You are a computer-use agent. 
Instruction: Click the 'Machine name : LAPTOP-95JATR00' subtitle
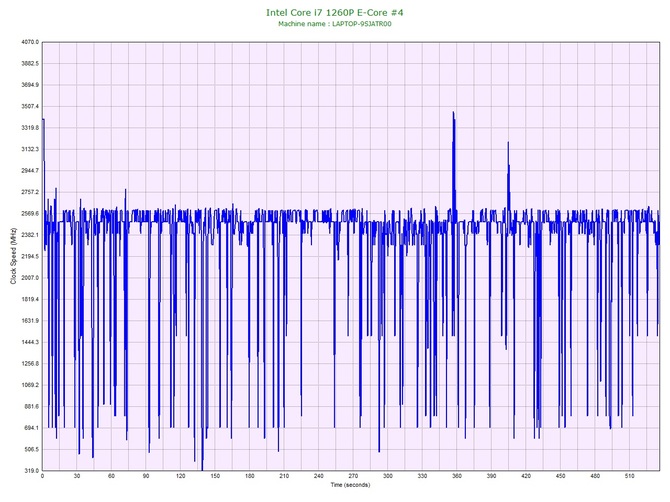point(335,24)
